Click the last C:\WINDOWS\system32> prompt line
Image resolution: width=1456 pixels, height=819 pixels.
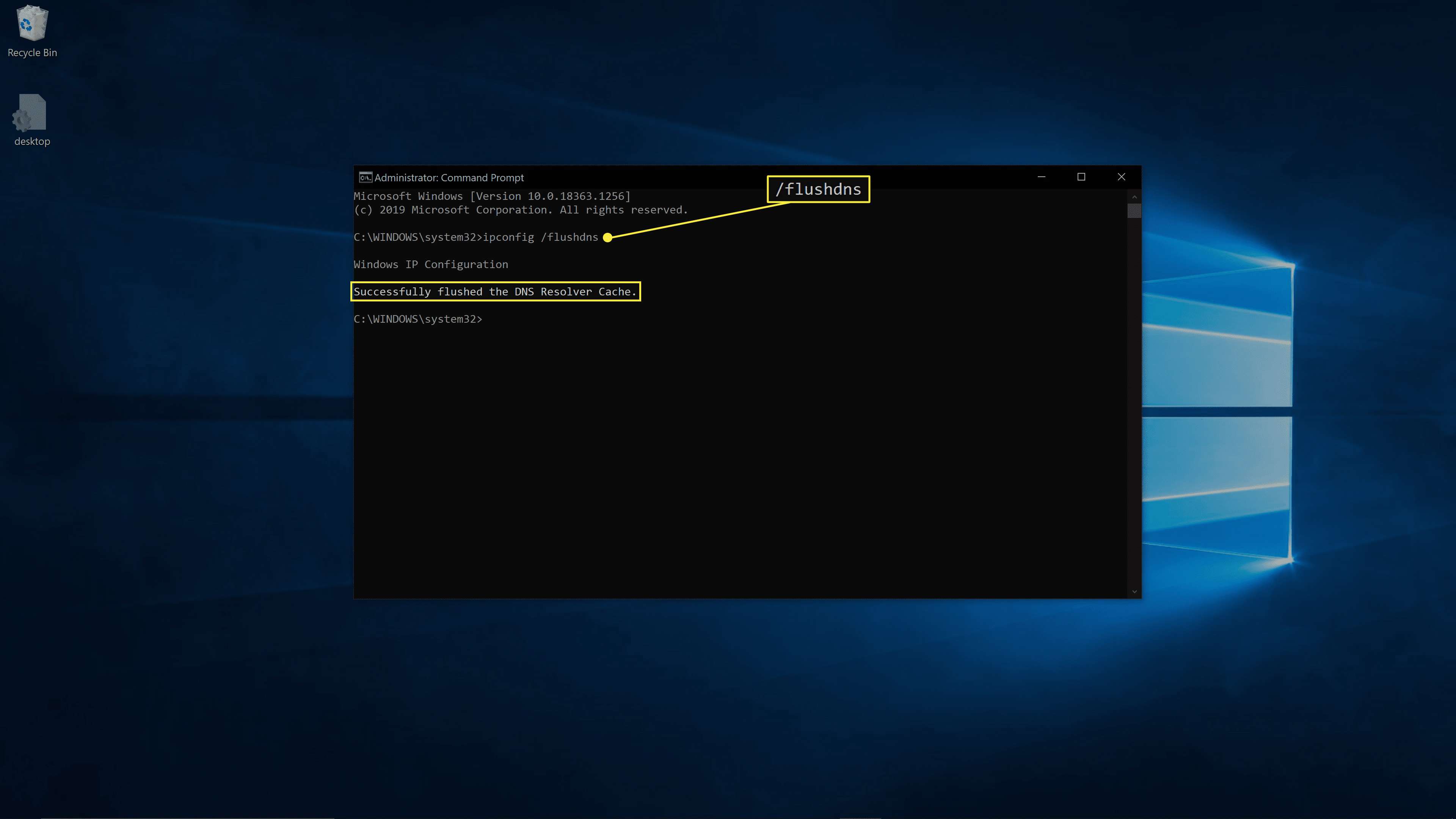click(418, 319)
